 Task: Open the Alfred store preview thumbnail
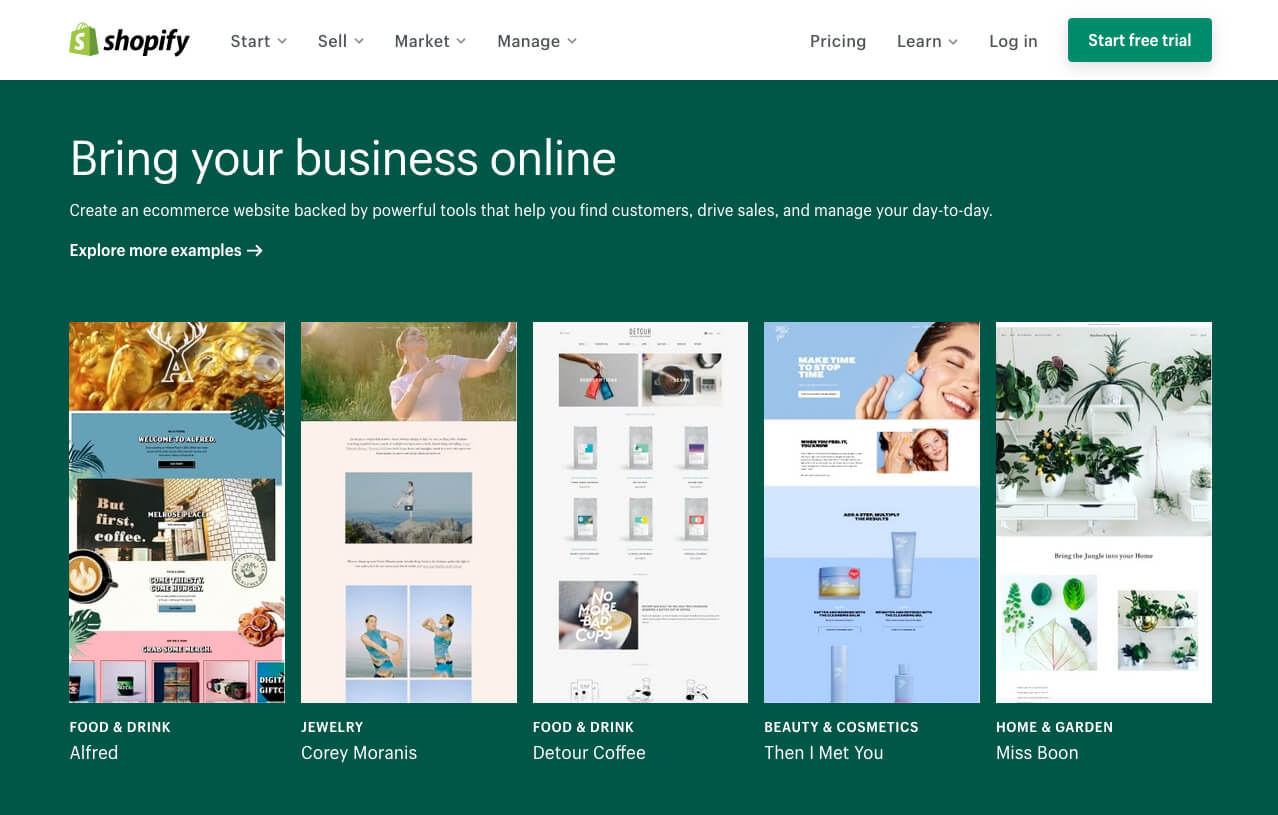coord(177,512)
